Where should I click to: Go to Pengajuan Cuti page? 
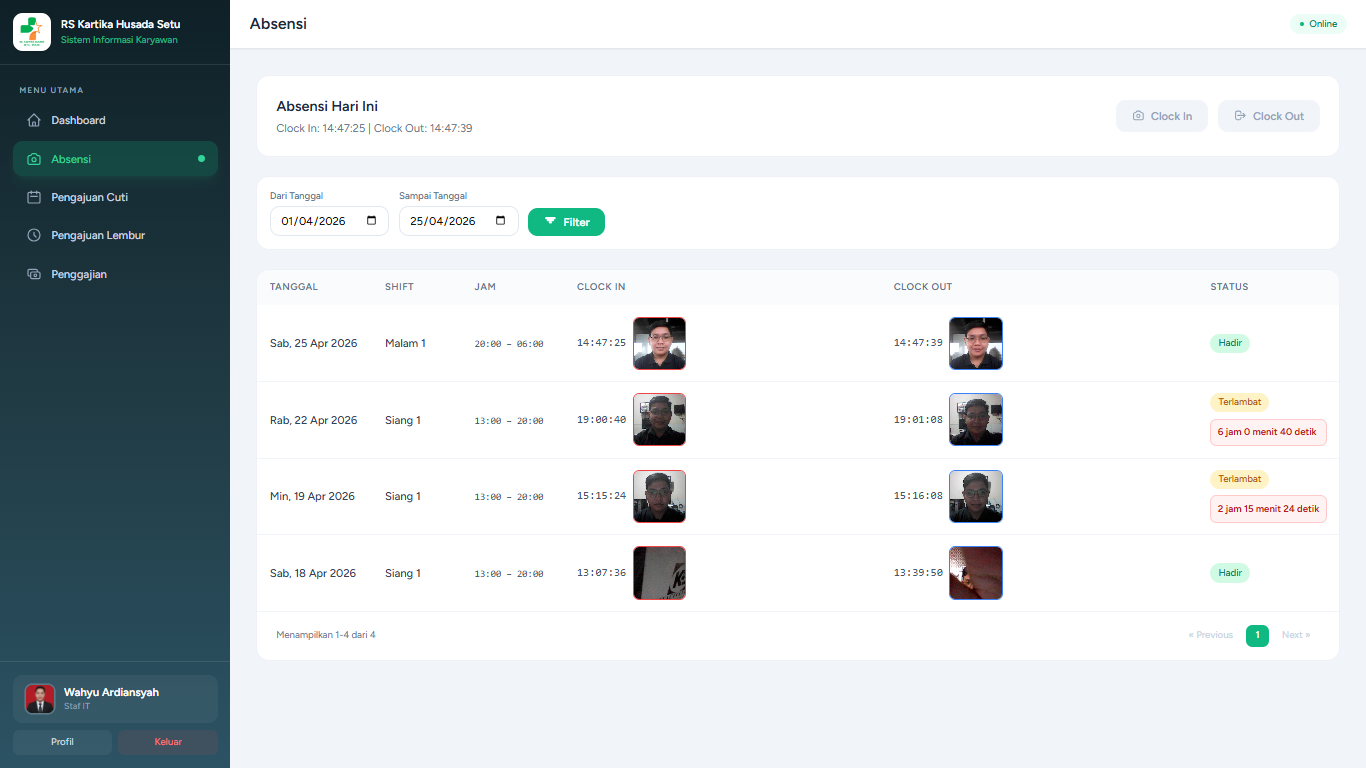pos(115,197)
